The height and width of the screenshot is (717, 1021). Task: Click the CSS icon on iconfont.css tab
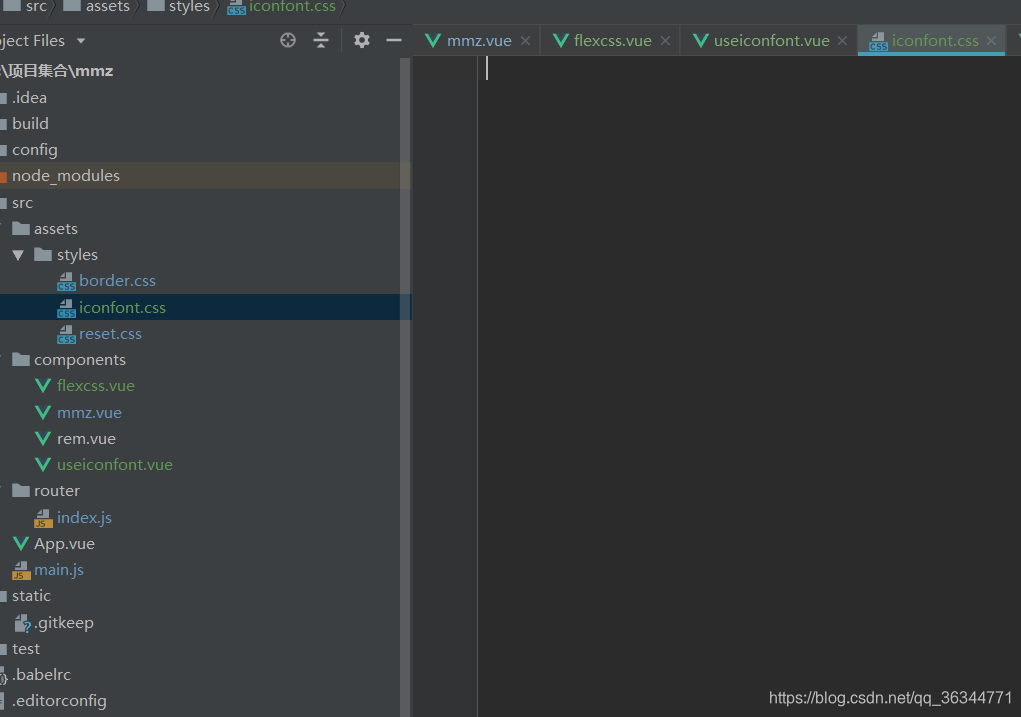878,42
